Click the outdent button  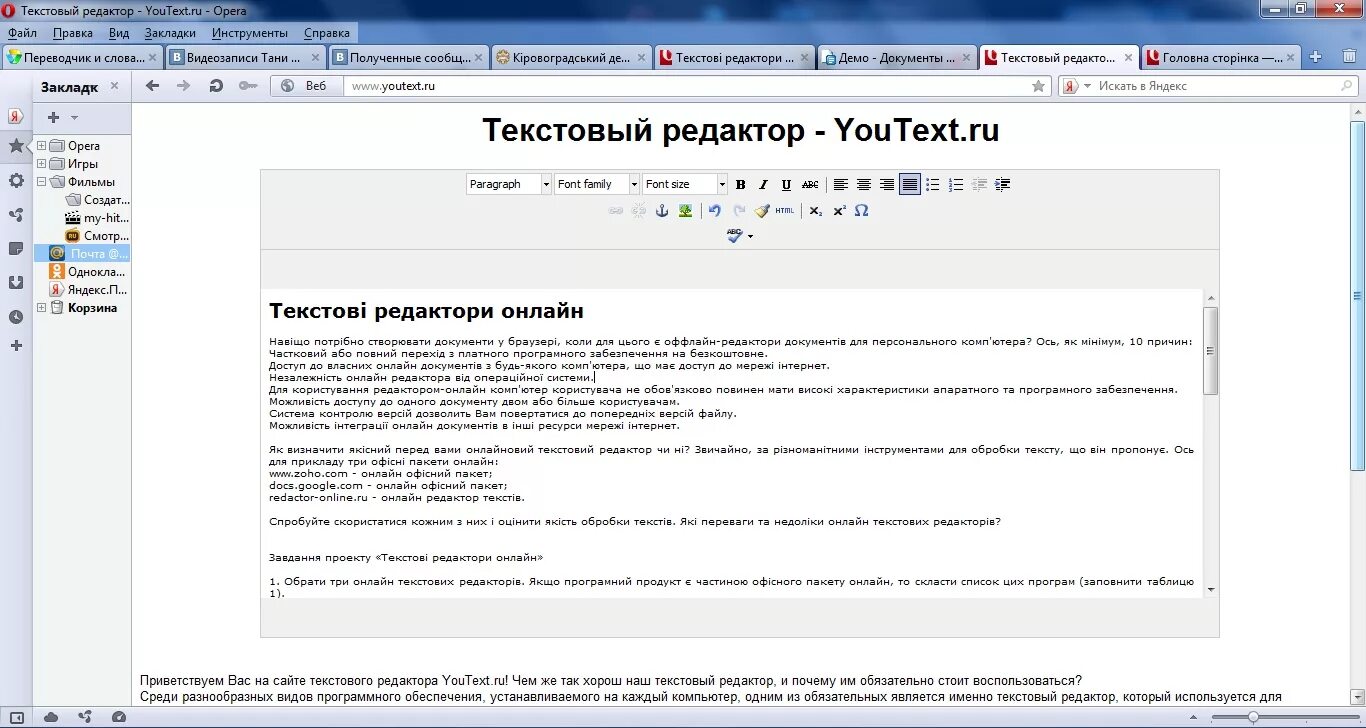click(x=979, y=184)
